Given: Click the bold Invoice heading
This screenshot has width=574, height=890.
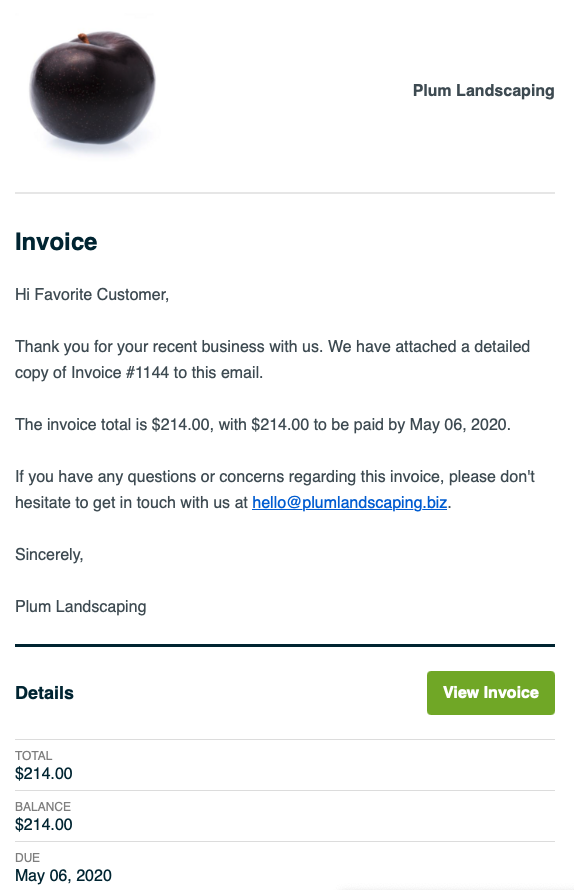Looking at the screenshot, I should (x=56, y=242).
